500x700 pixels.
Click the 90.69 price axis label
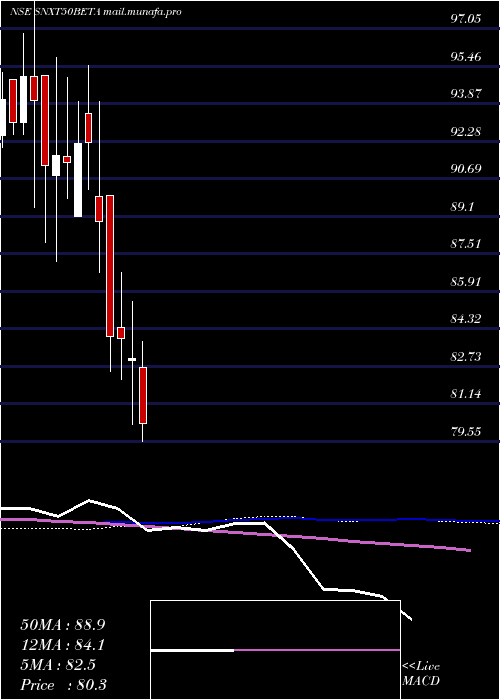[466, 169]
